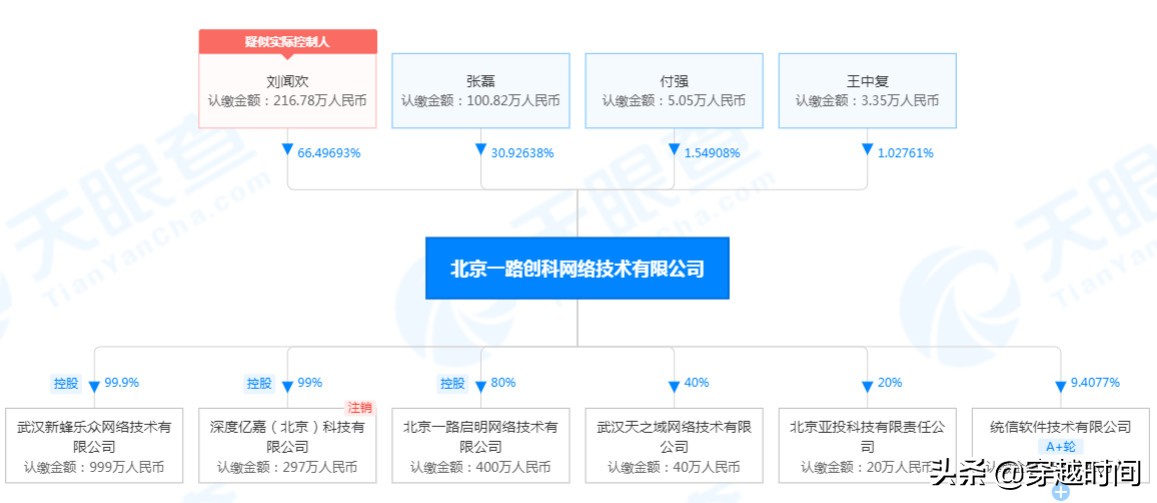Screen dimensions: 1157x503
Task: Click the arrow above 武汉新蜂乐众 card
Action: 94,386
